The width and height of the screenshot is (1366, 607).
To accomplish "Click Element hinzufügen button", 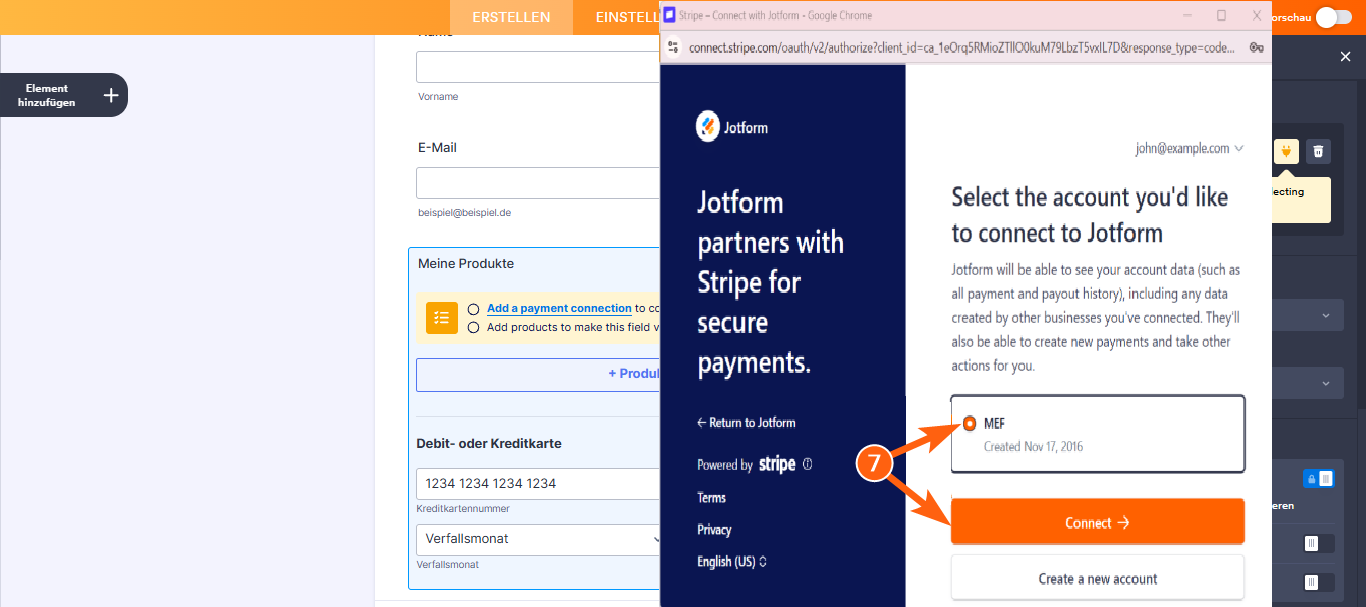I will tap(64, 95).
